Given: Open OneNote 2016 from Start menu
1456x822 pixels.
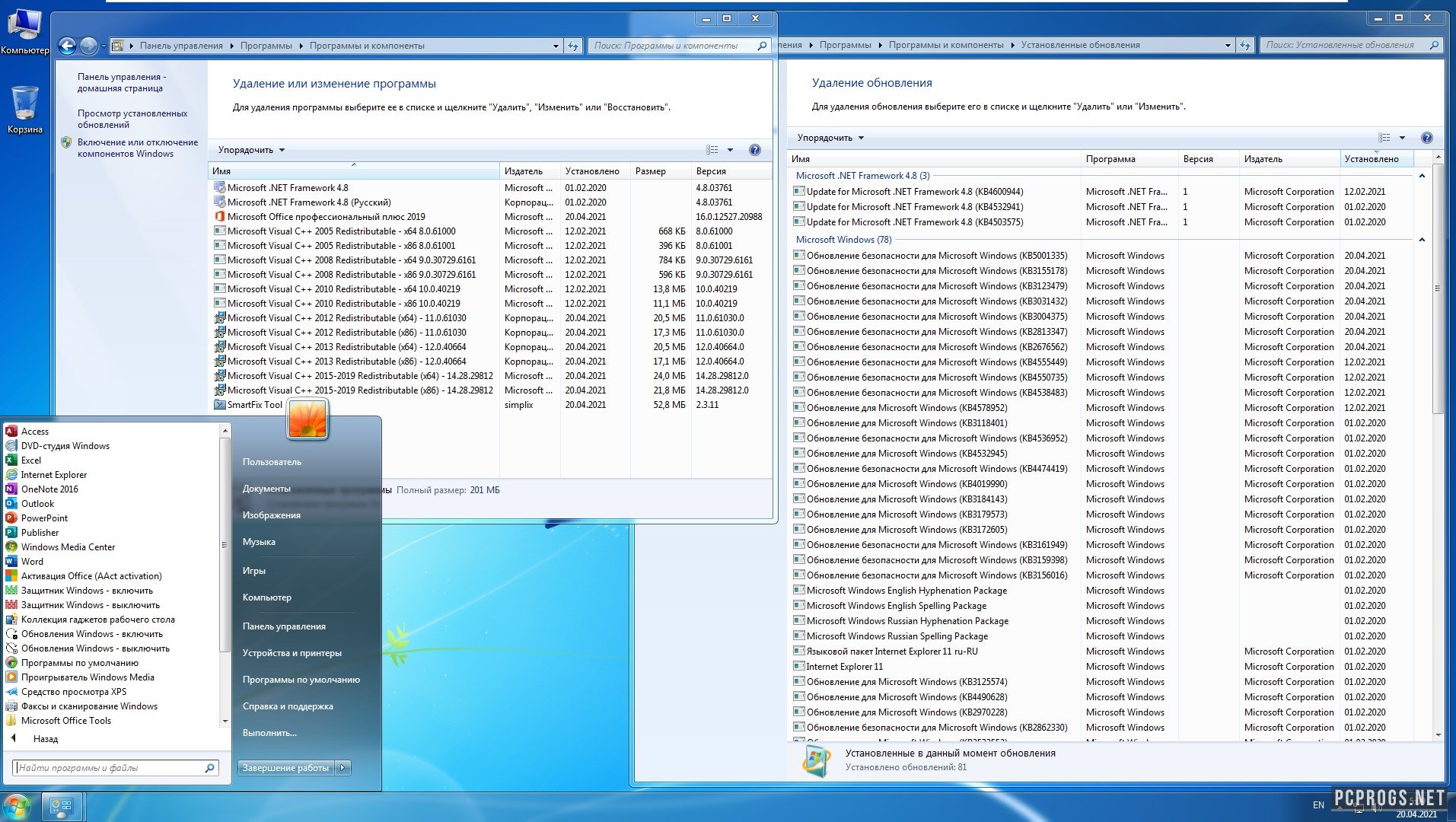Looking at the screenshot, I should pos(49,489).
